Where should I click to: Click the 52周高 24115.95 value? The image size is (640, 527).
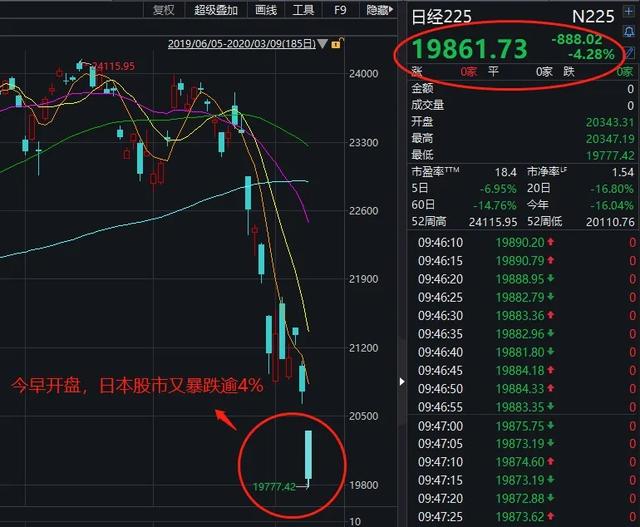click(493, 222)
